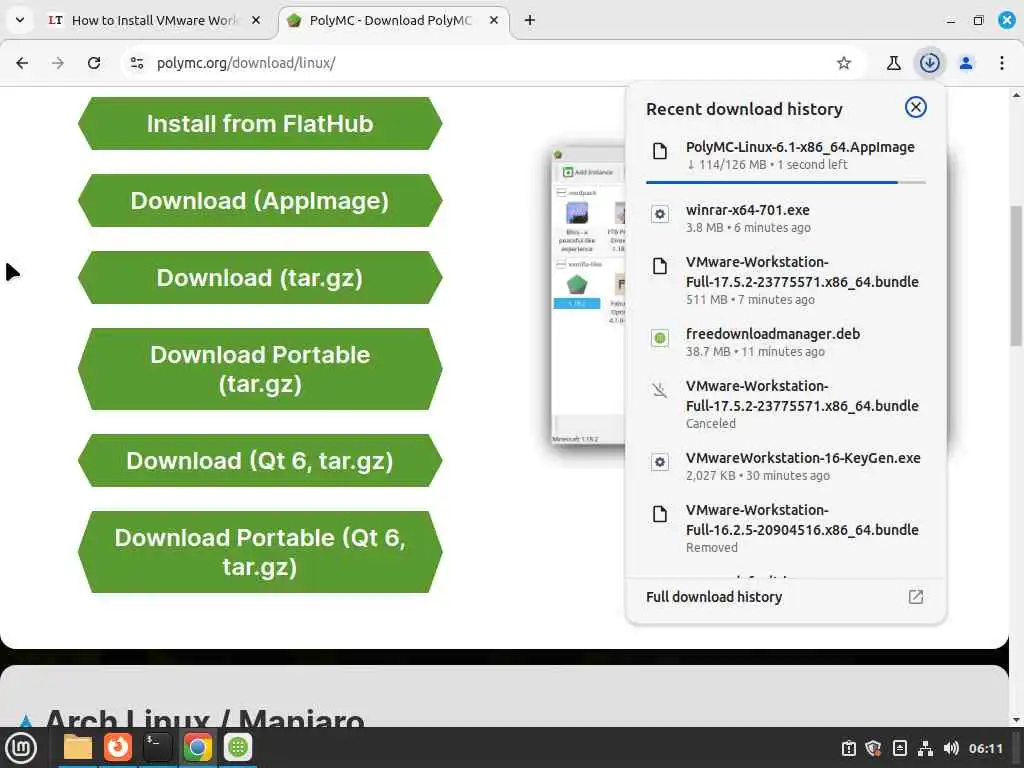This screenshot has width=1024, height=768.
Task: Open Chrome three-dot menu
Action: coord(1002,63)
